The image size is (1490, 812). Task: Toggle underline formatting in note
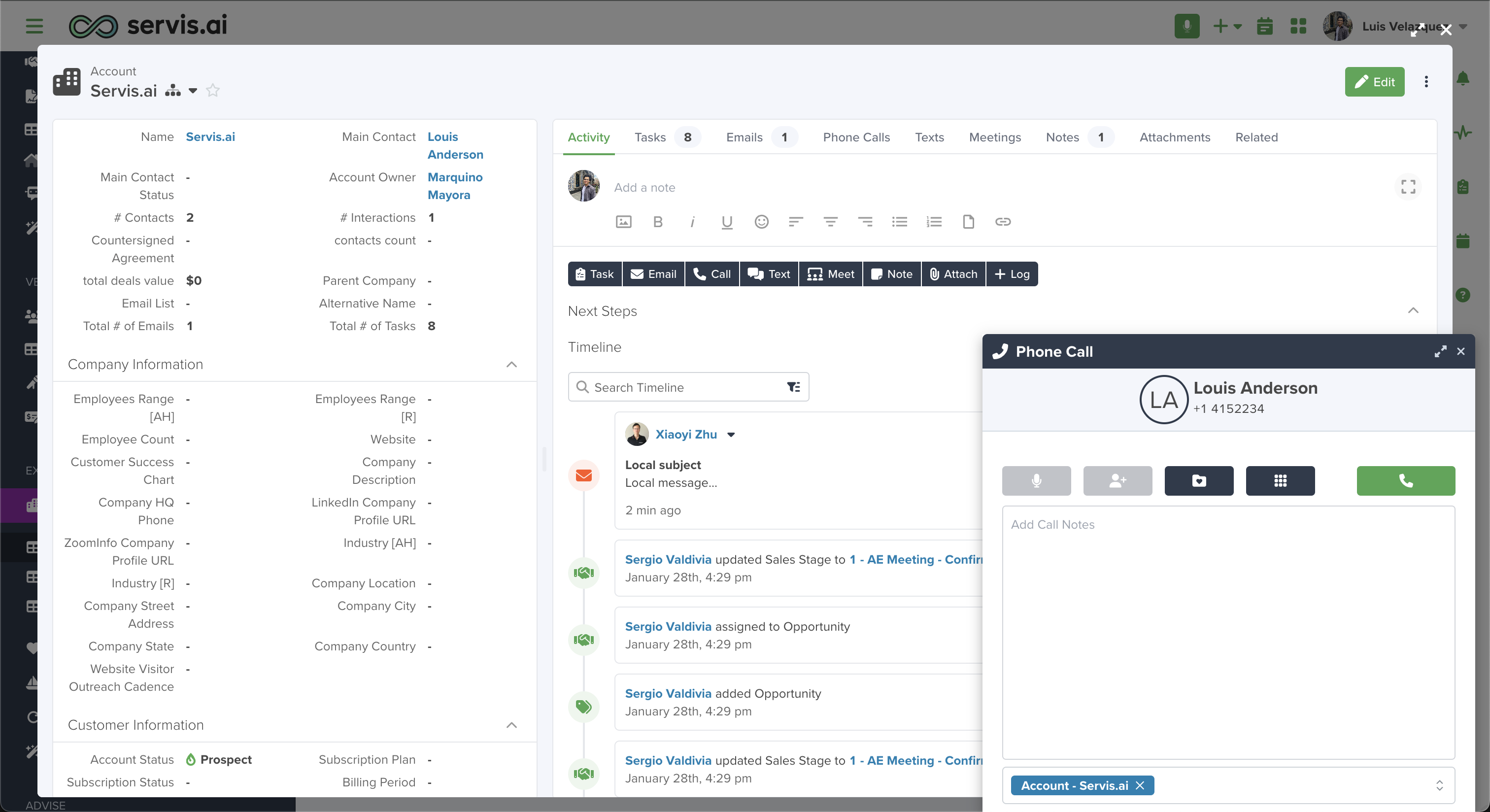pos(727,222)
